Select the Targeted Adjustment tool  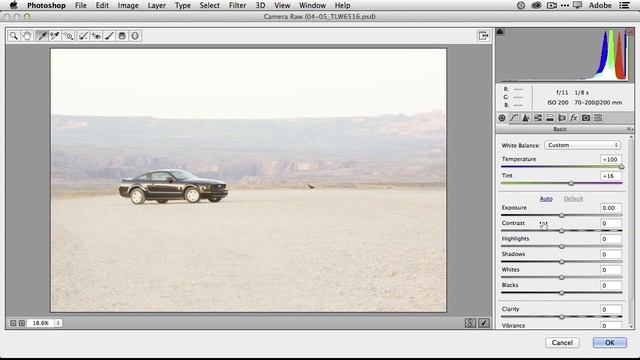point(68,36)
